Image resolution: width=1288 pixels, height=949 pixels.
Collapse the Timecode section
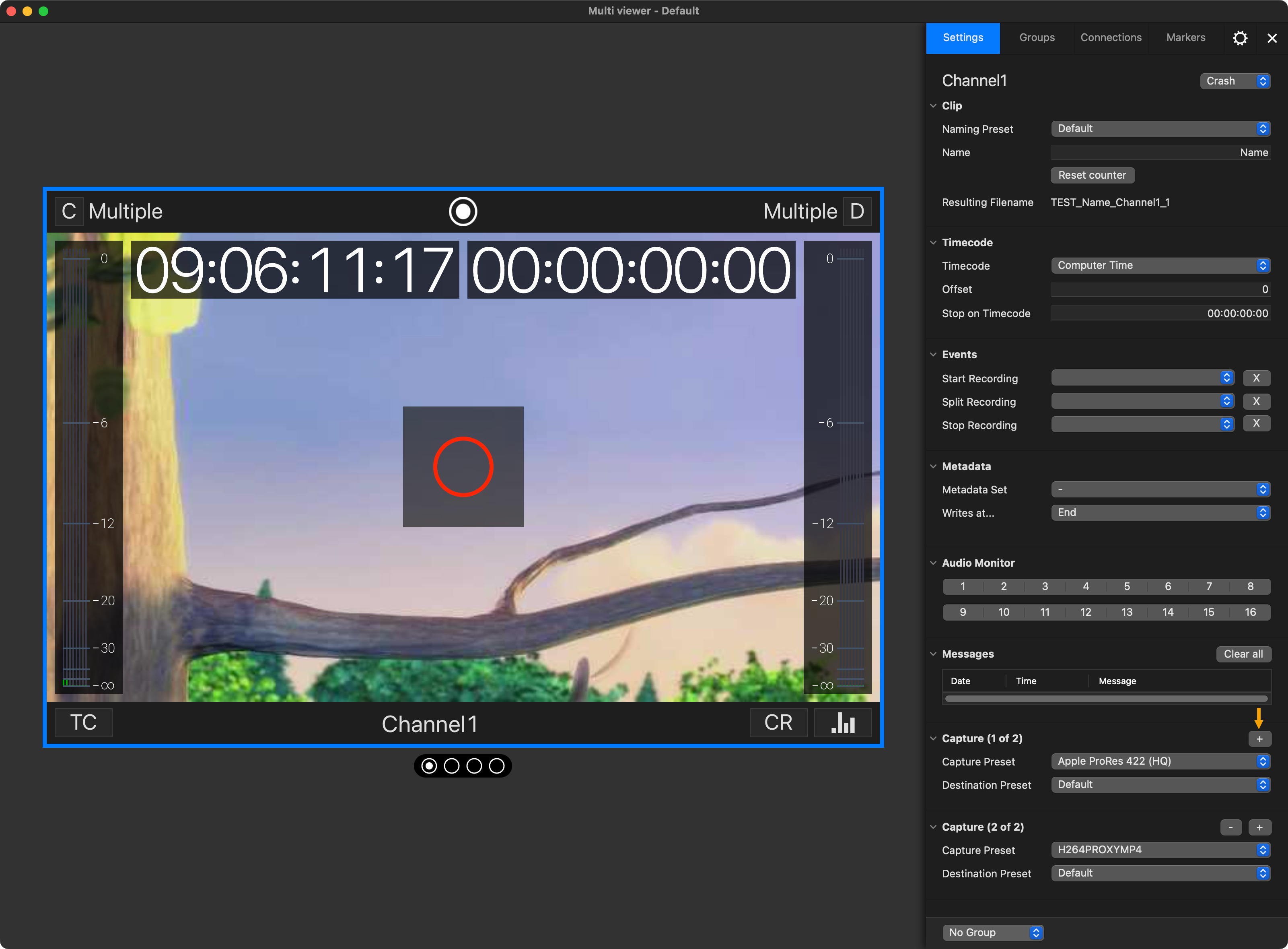pyautogui.click(x=933, y=242)
